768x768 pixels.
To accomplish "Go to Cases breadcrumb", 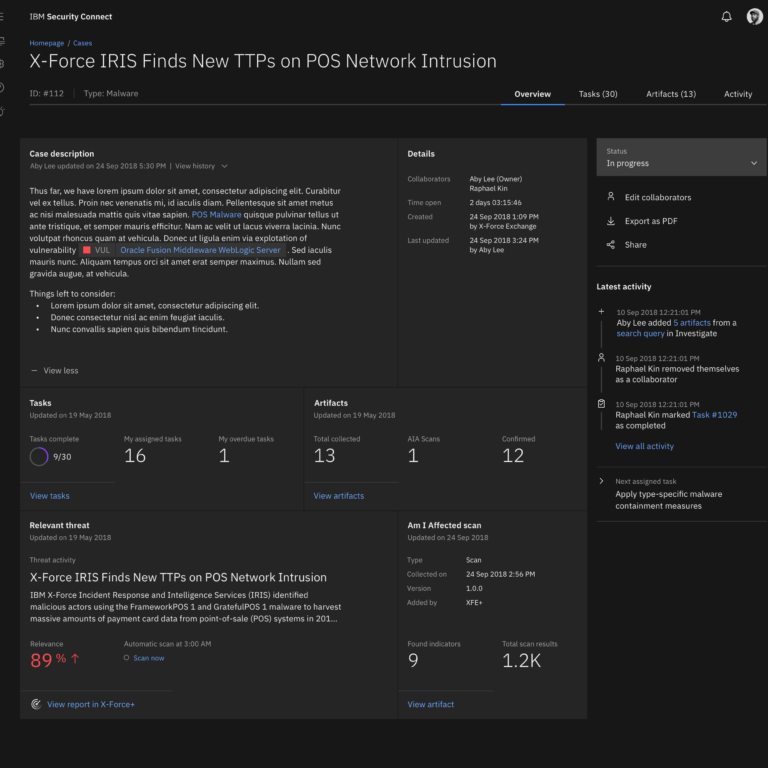I will (x=82, y=43).
